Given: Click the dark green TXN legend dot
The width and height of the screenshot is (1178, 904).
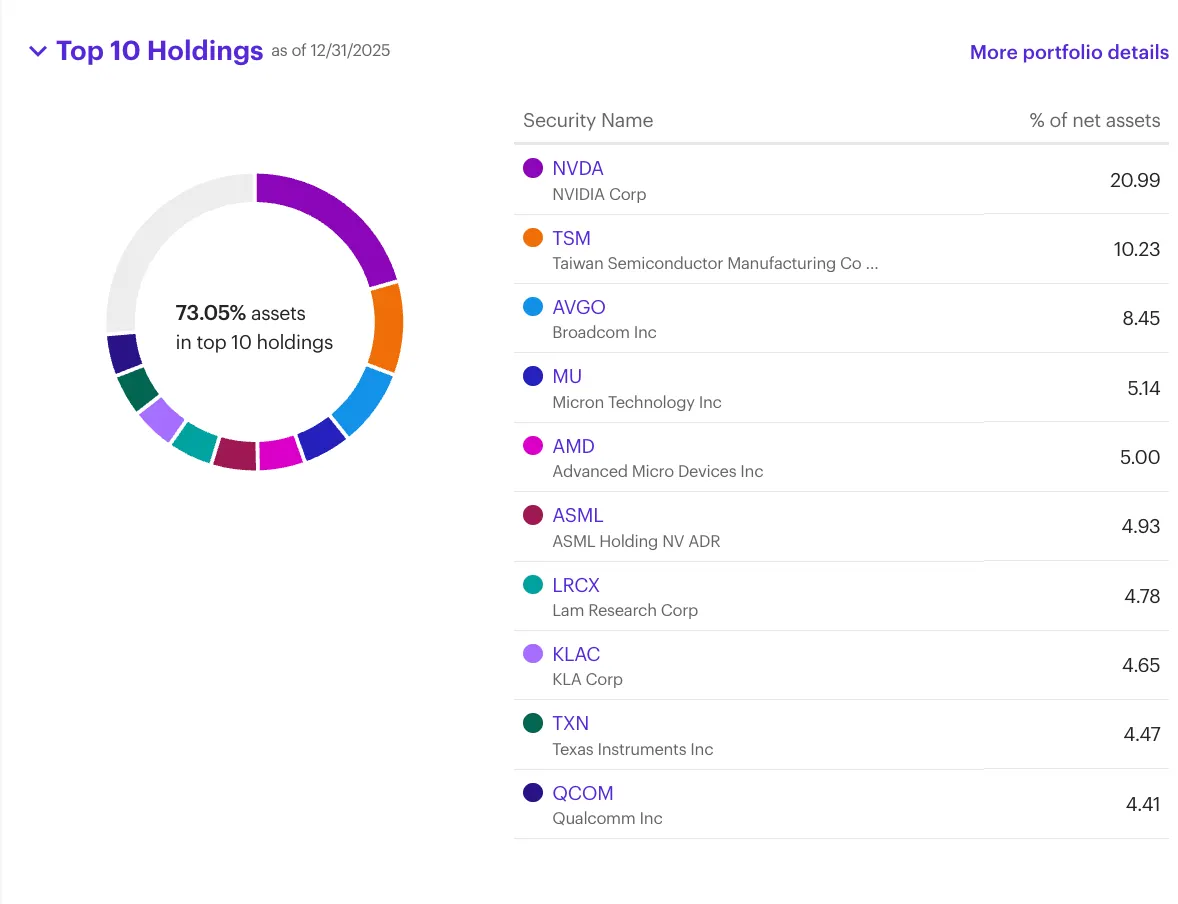Looking at the screenshot, I should (533, 723).
